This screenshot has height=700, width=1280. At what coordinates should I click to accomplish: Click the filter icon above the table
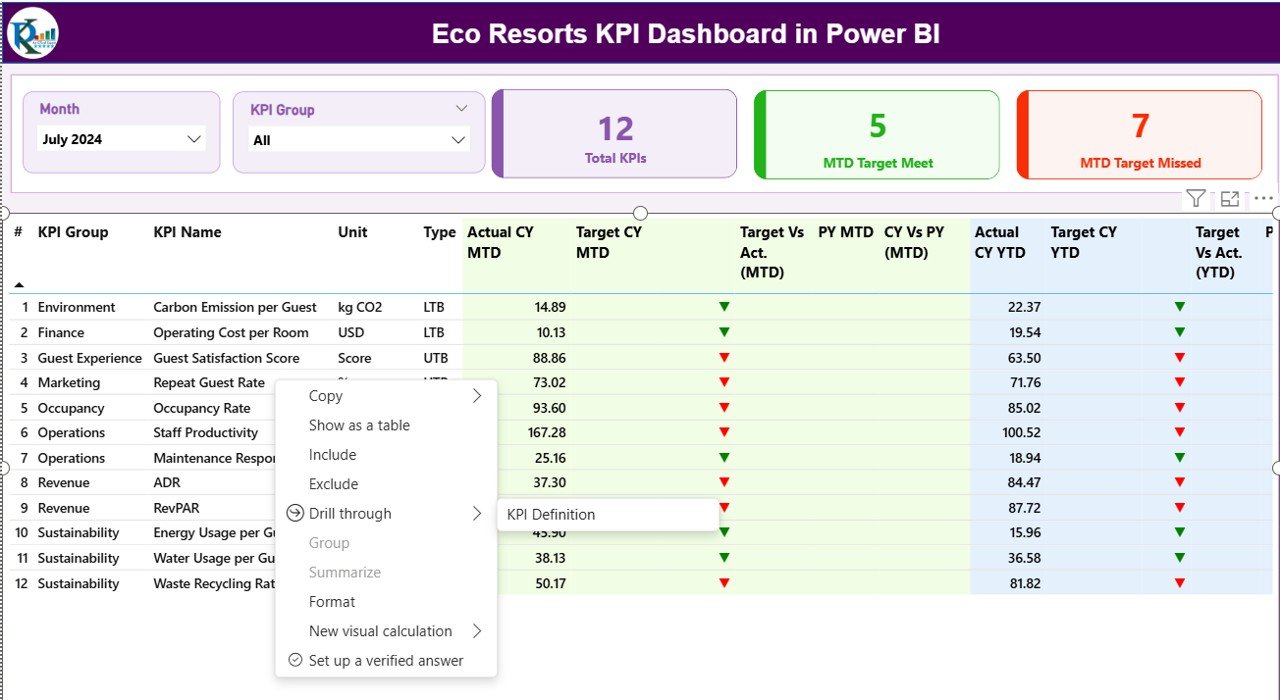[x=1195, y=198]
